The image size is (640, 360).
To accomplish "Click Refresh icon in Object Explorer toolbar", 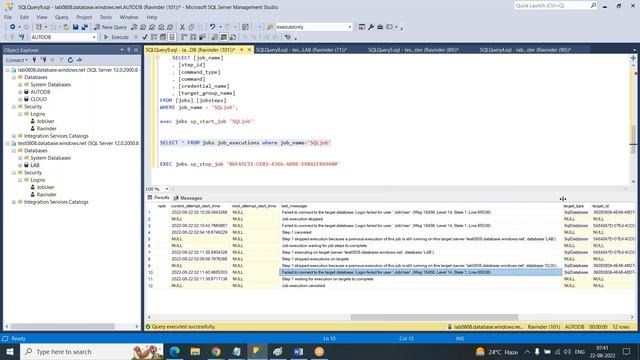I will [x=70, y=60].
